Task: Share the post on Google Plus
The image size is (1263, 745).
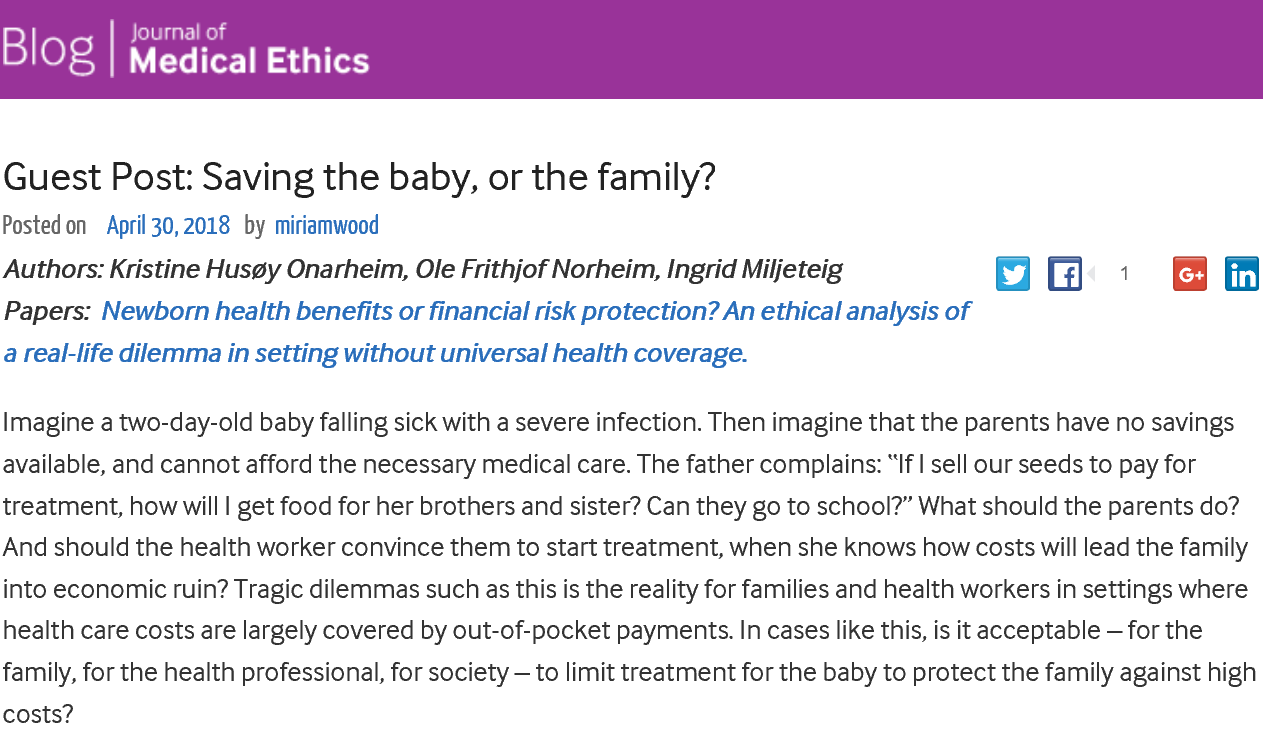Action: (x=1190, y=273)
